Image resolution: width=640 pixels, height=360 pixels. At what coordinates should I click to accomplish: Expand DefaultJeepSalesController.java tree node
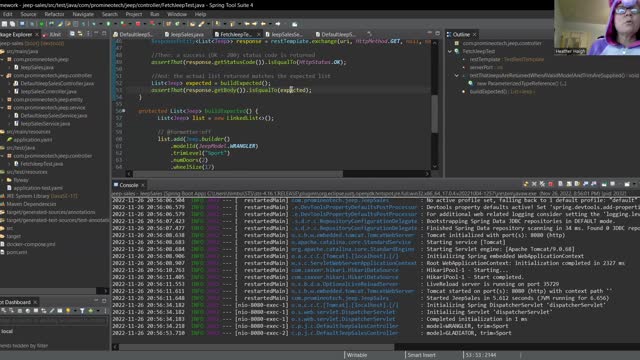9,83
